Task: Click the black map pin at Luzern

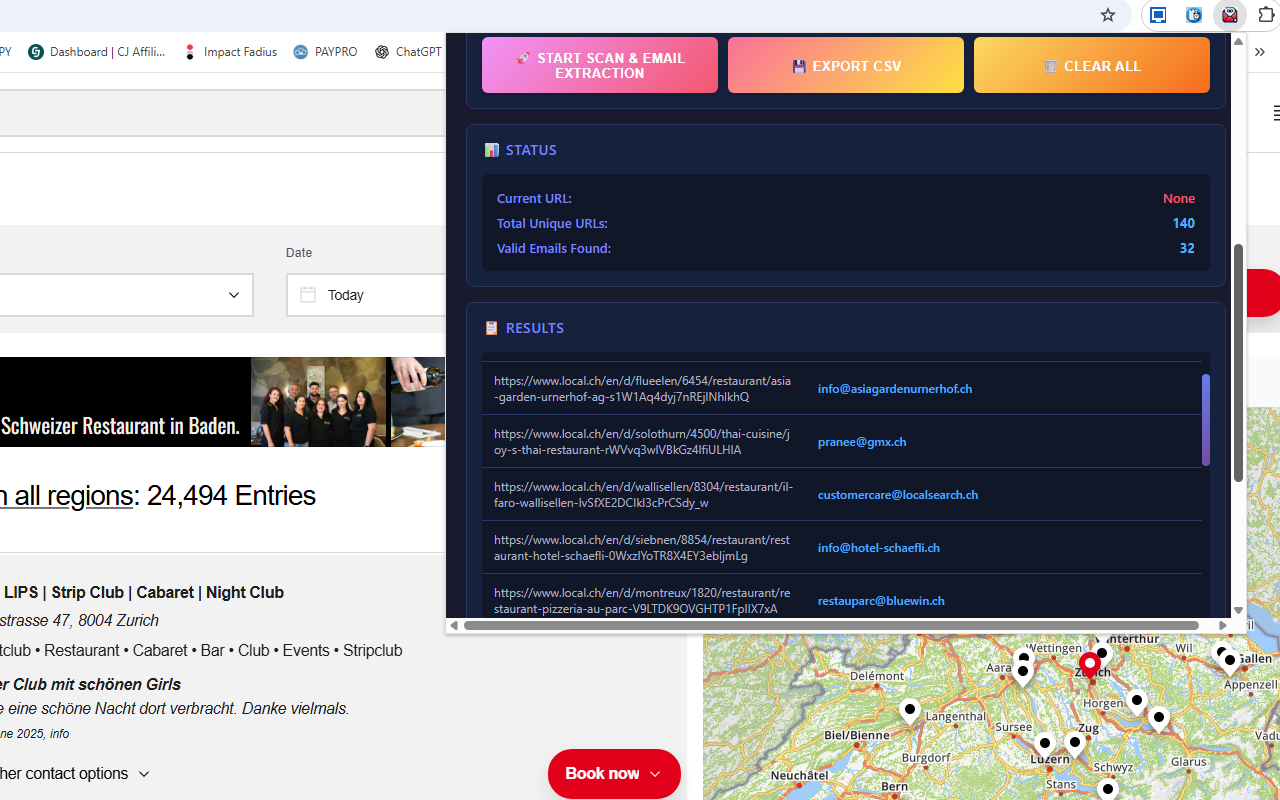Action: tap(1045, 745)
